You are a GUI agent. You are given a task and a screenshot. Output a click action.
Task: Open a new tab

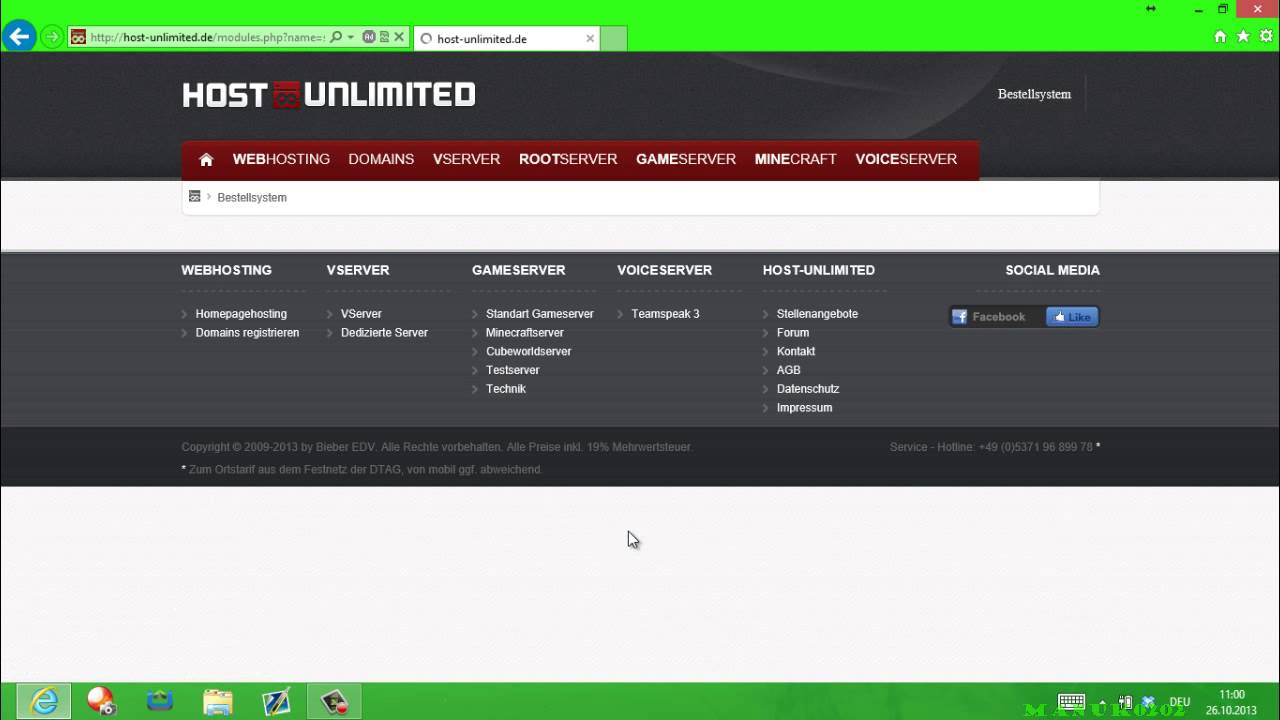click(614, 39)
